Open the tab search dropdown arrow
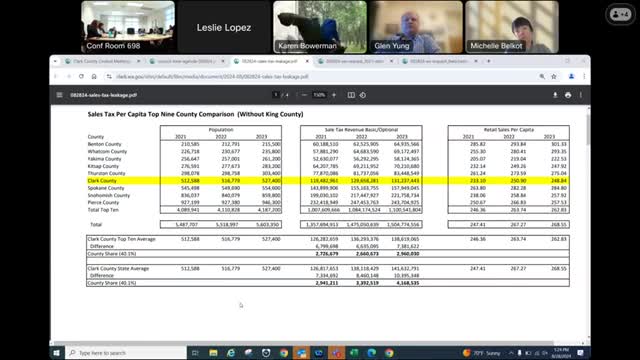 [x=56, y=61]
